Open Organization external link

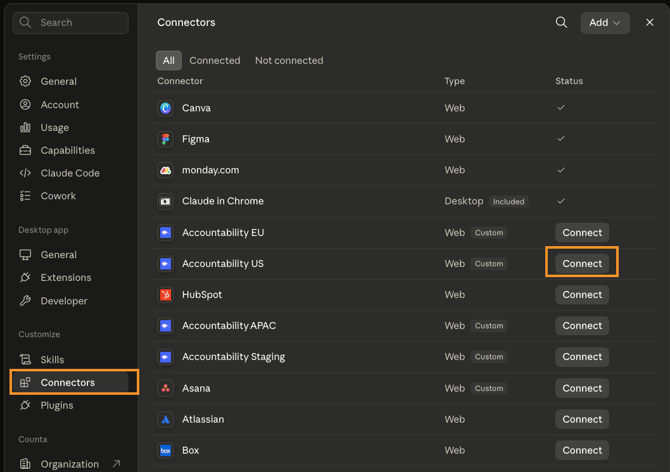pyautogui.click(x=71, y=464)
